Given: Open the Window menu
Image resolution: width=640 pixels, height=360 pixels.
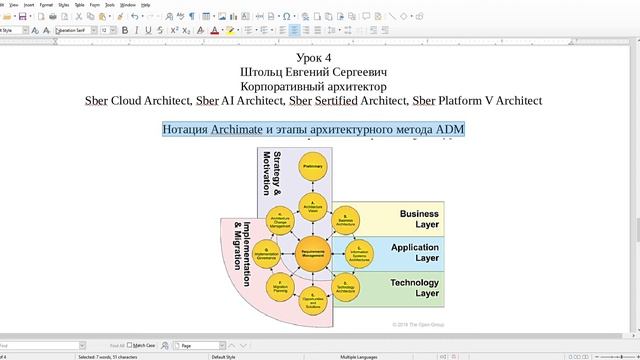Looking at the screenshot, I should click(x=128, y=5).
